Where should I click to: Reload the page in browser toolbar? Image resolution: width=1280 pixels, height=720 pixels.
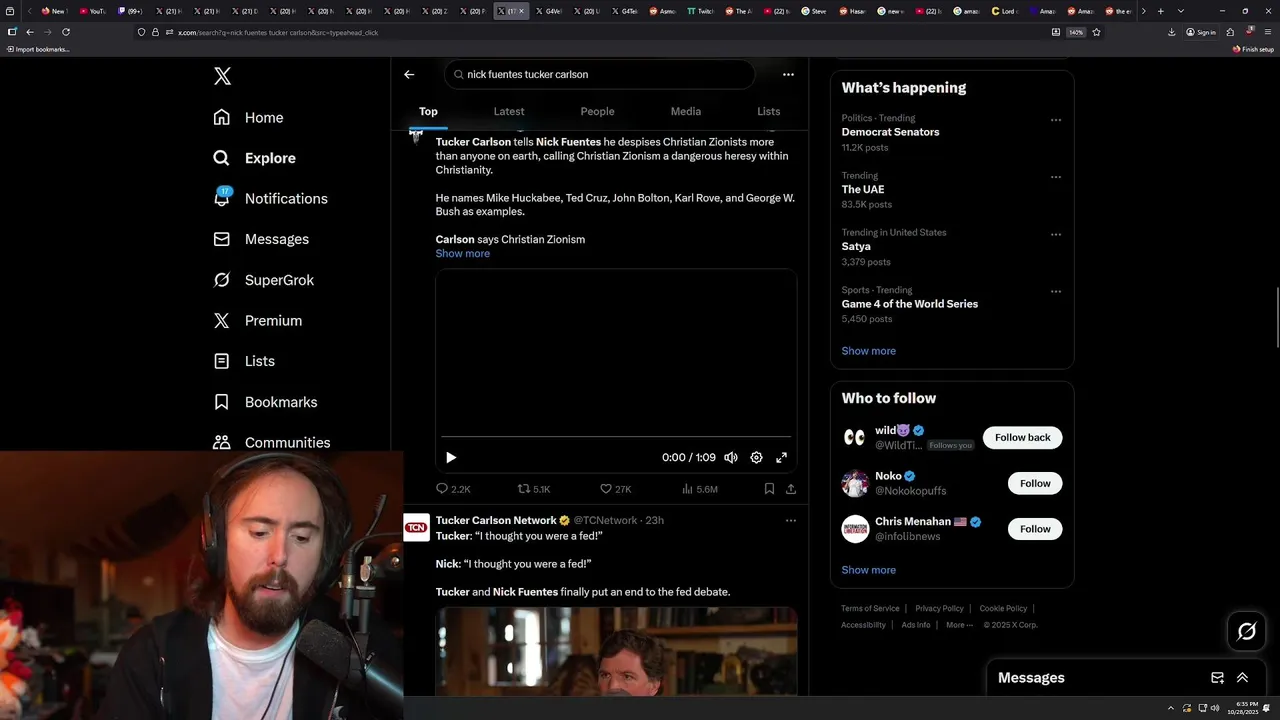[66, 32]
